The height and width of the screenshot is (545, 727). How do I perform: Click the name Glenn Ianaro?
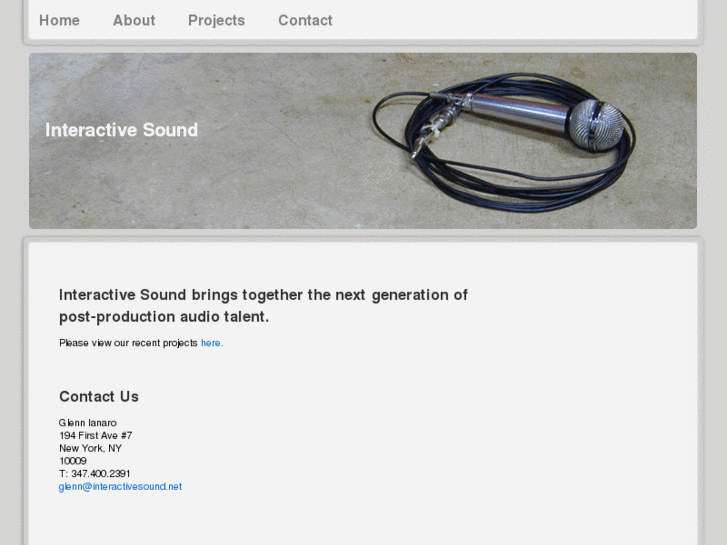[88, 423]
